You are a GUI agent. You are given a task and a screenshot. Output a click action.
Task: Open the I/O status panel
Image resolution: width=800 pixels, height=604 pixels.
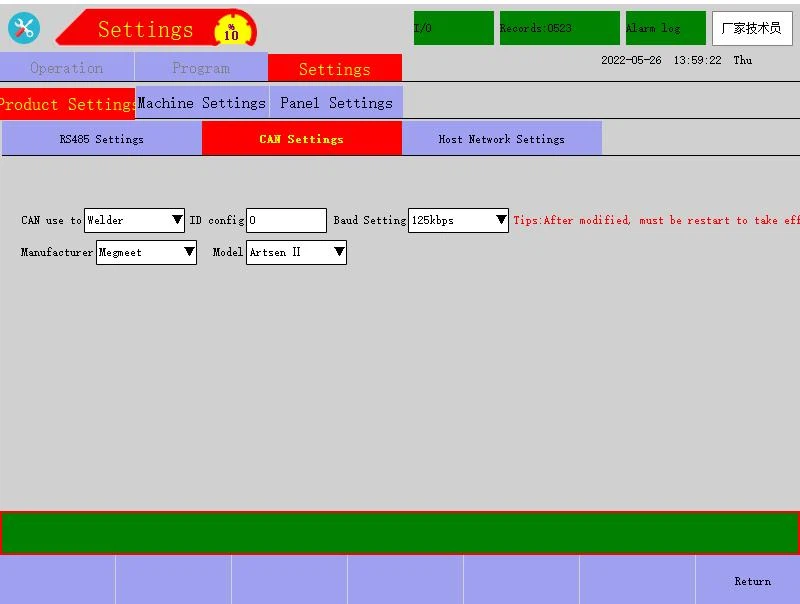click(x=453, y=28)
